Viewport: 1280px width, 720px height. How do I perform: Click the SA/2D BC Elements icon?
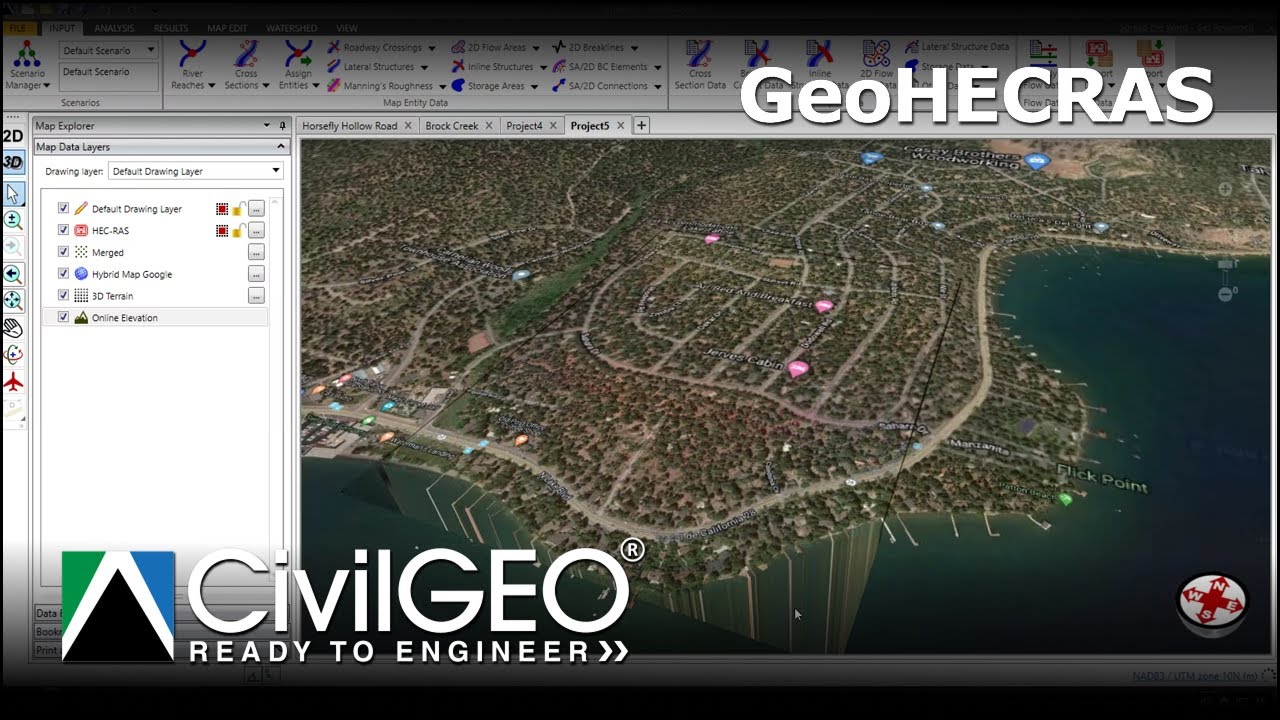click(561, 66)
